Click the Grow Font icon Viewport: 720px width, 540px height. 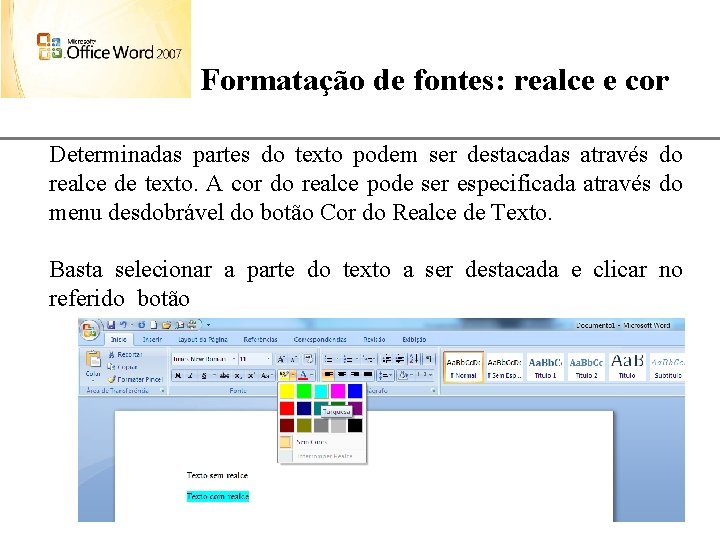pos(281,359)
